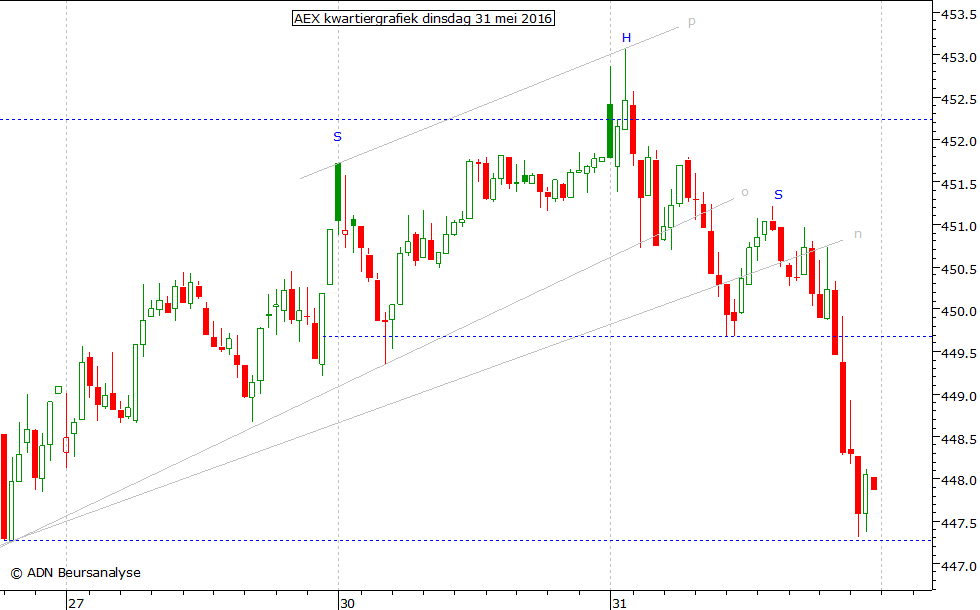The height and width of the screenshot is (610, 980).
Task: Click the price axis label '452.5'
Action: click(959, 100)
